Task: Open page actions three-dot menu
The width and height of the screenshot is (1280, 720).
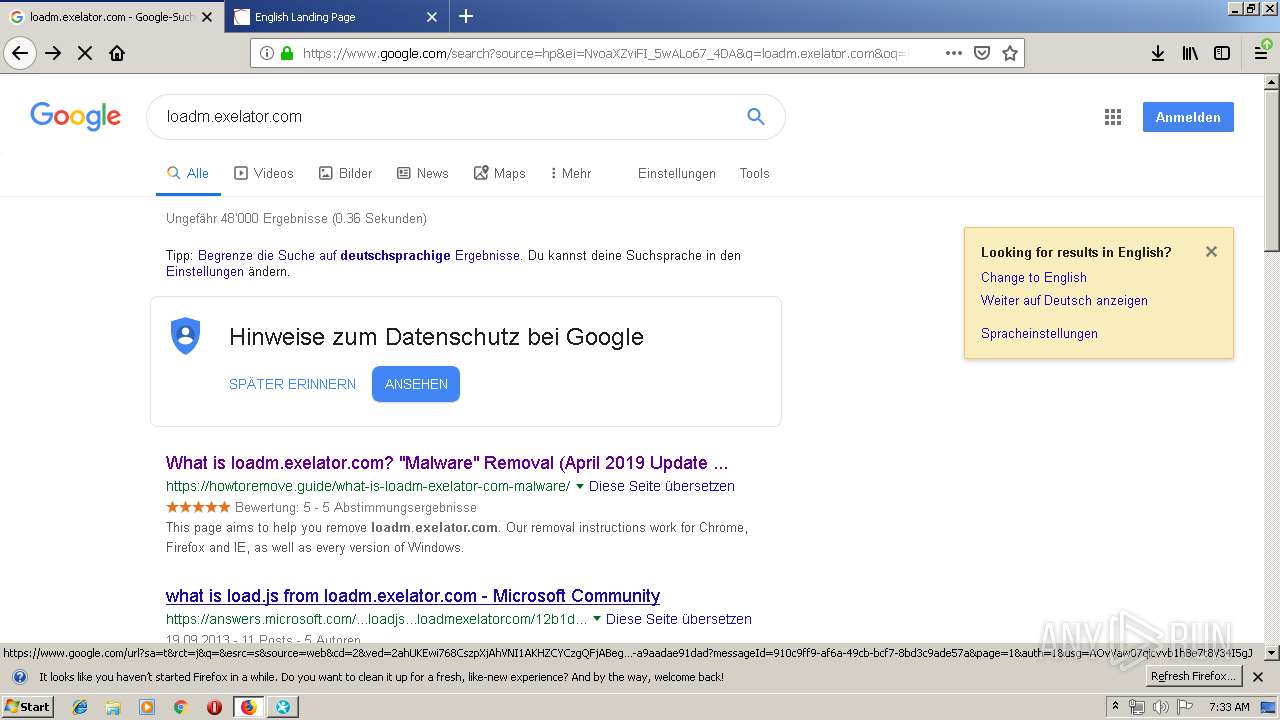Action: 954,53
